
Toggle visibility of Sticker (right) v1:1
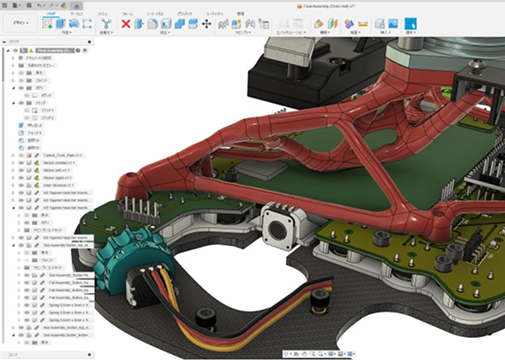pyautogui.click(x=21, y=178)
